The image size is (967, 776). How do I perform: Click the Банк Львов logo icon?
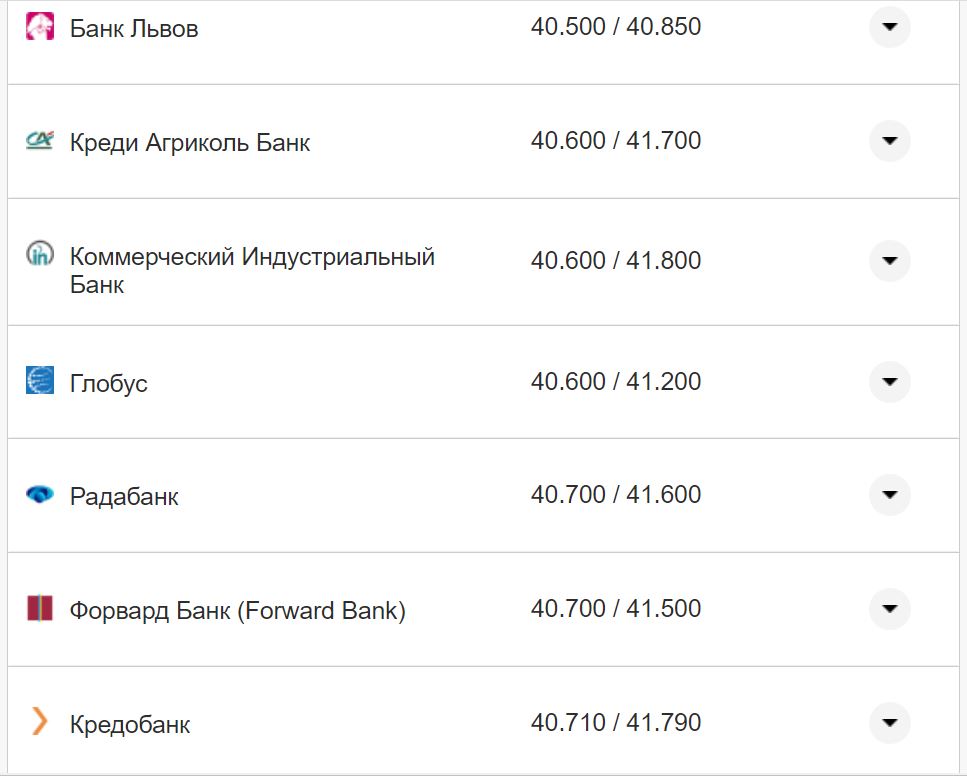coord(39,27)
